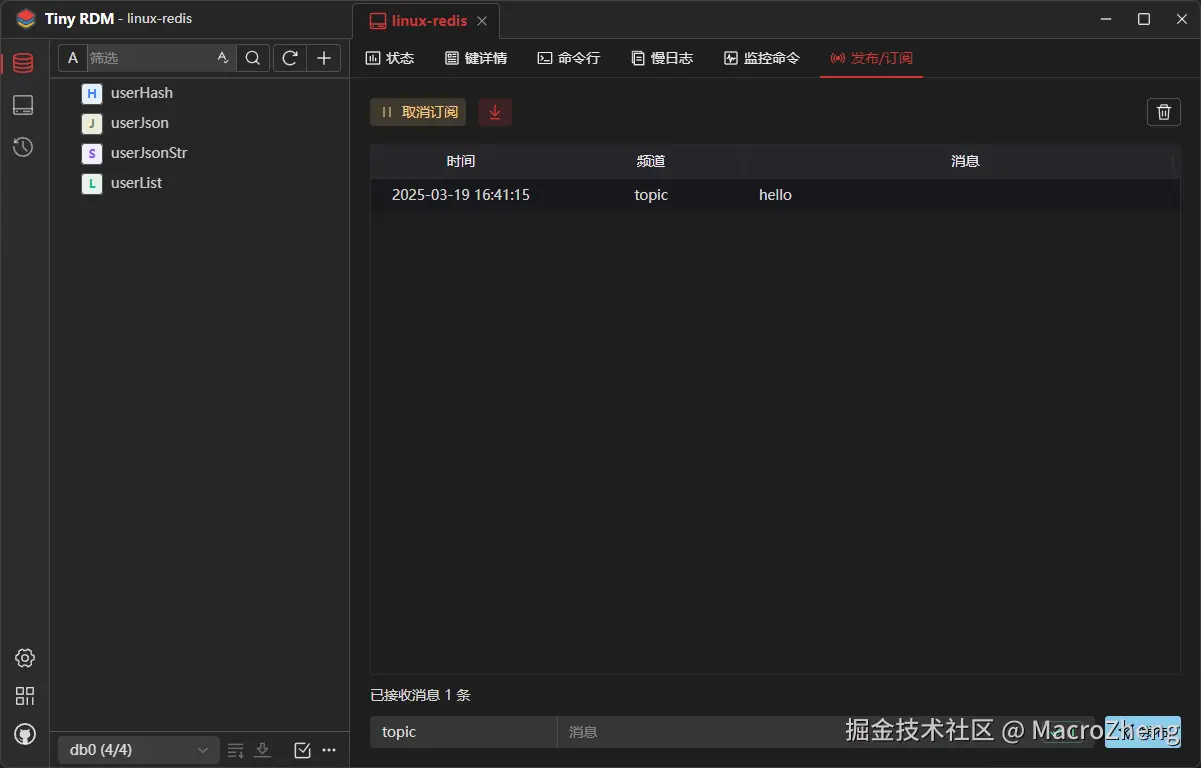Screen dimensions: 1201x768
Task: Click the search magnifier icon
Action: (253, 58)
